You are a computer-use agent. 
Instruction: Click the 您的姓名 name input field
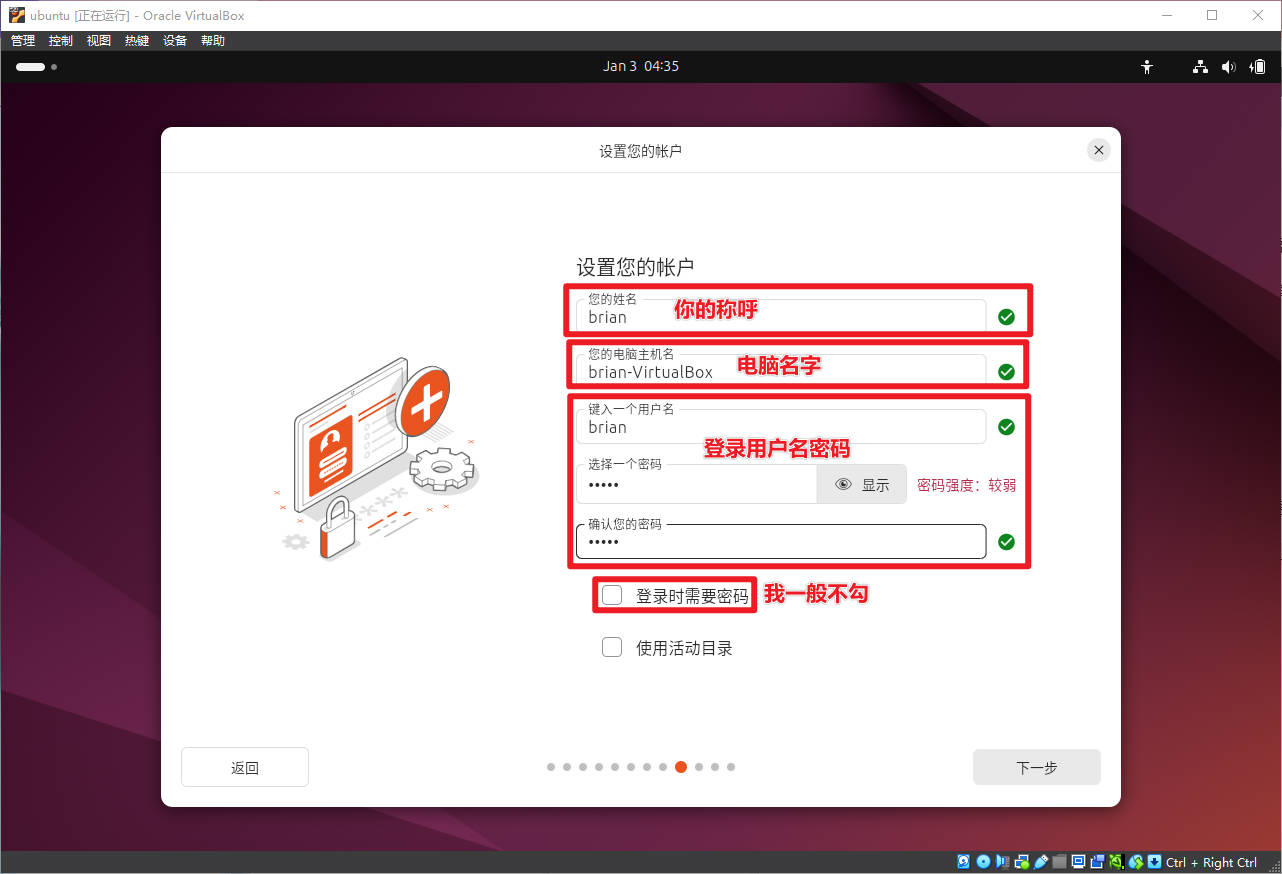pyautogui.click(x=780, y=317)
